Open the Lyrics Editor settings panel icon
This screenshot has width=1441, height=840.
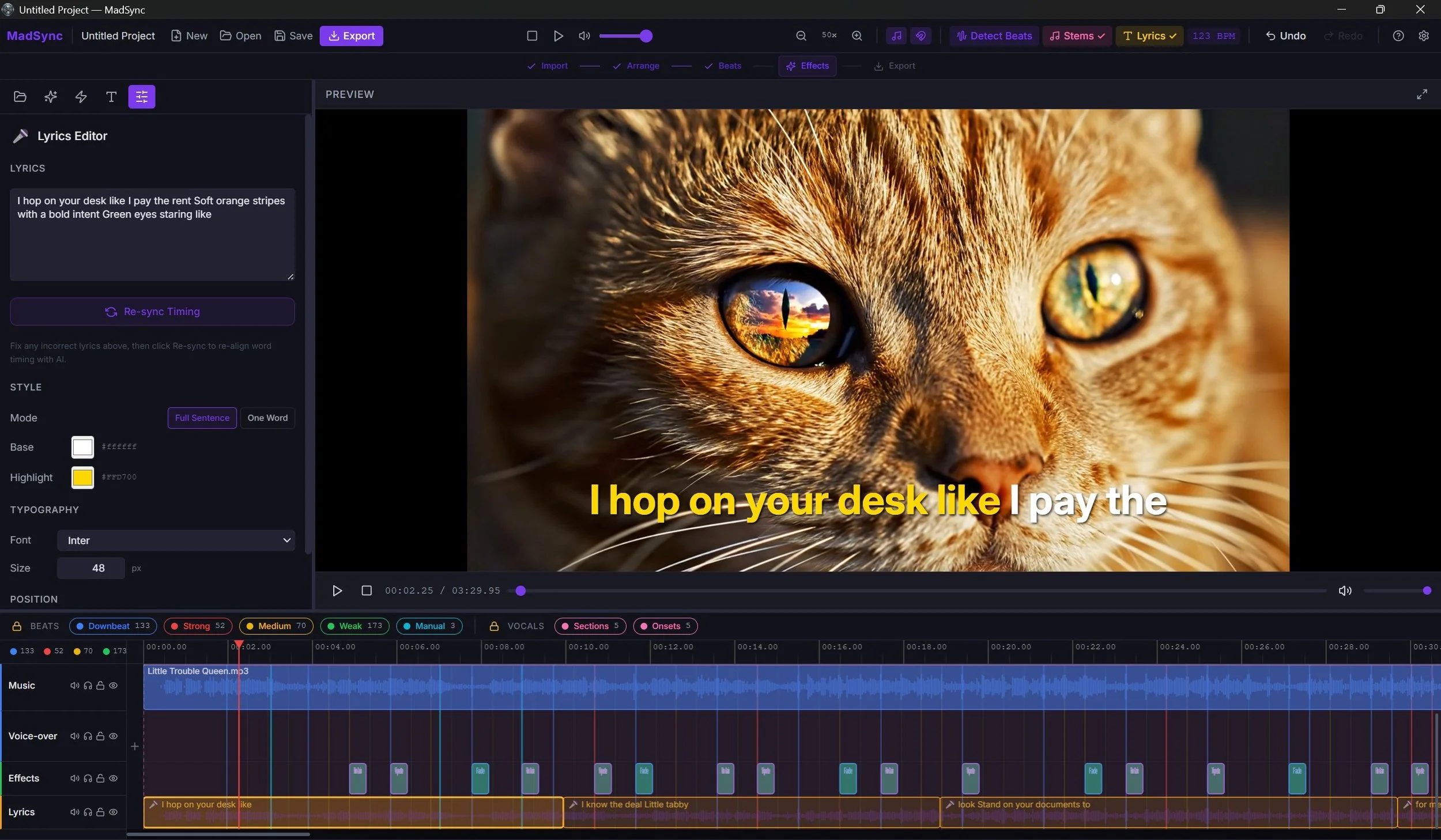[x=141, y=96]
